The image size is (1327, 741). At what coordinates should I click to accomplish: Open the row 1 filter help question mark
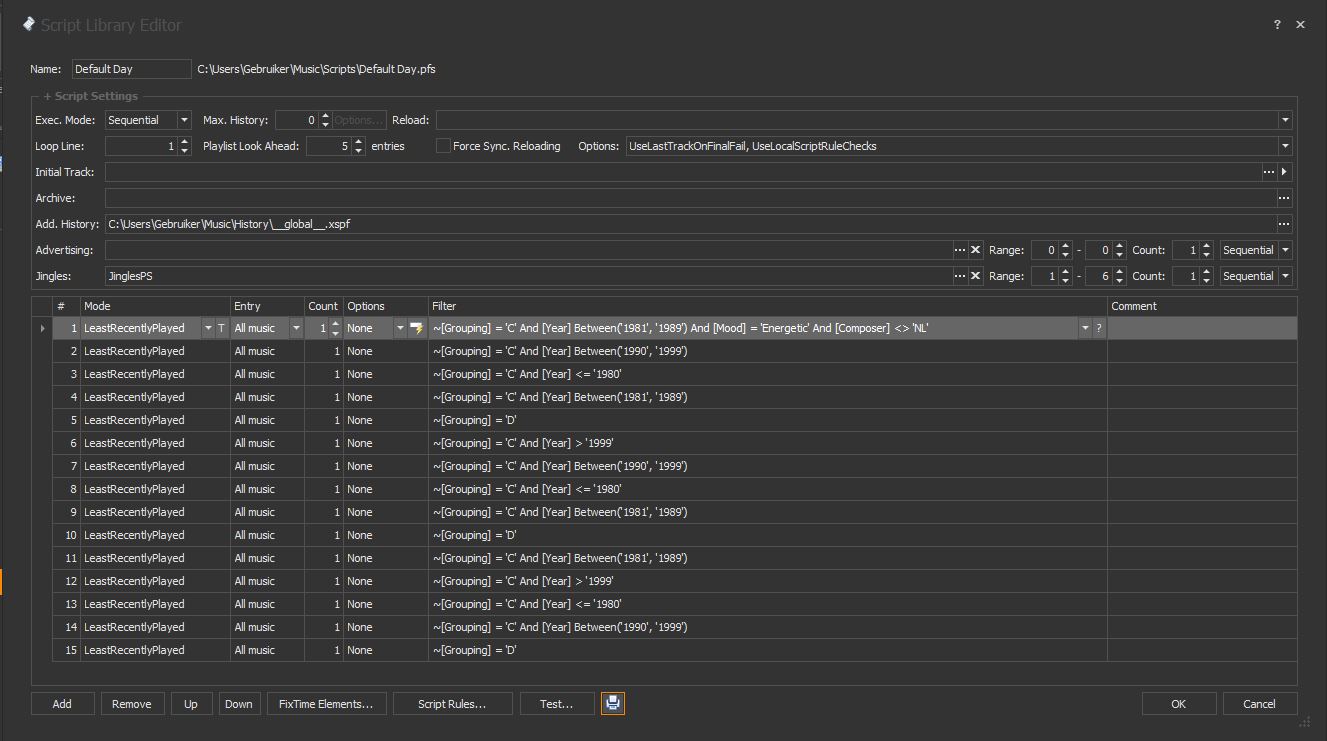[x=1099, y=328]
